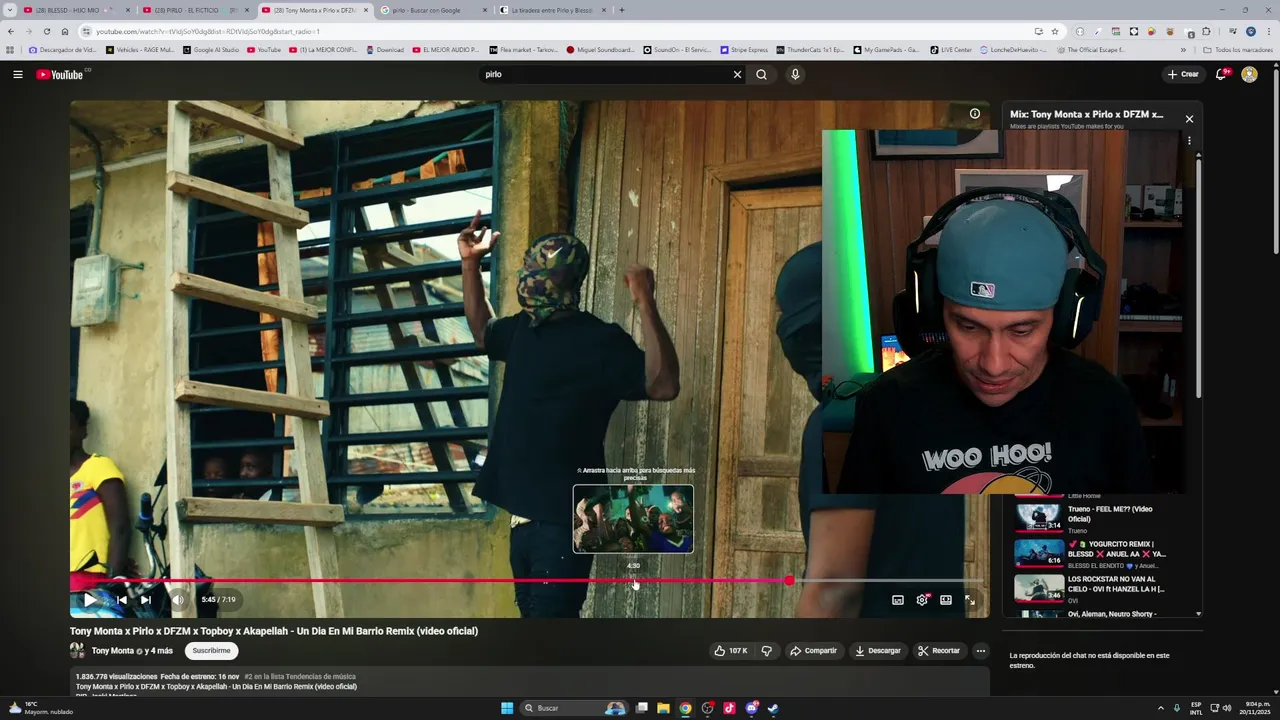Open a new browser tab

(622, 10)
